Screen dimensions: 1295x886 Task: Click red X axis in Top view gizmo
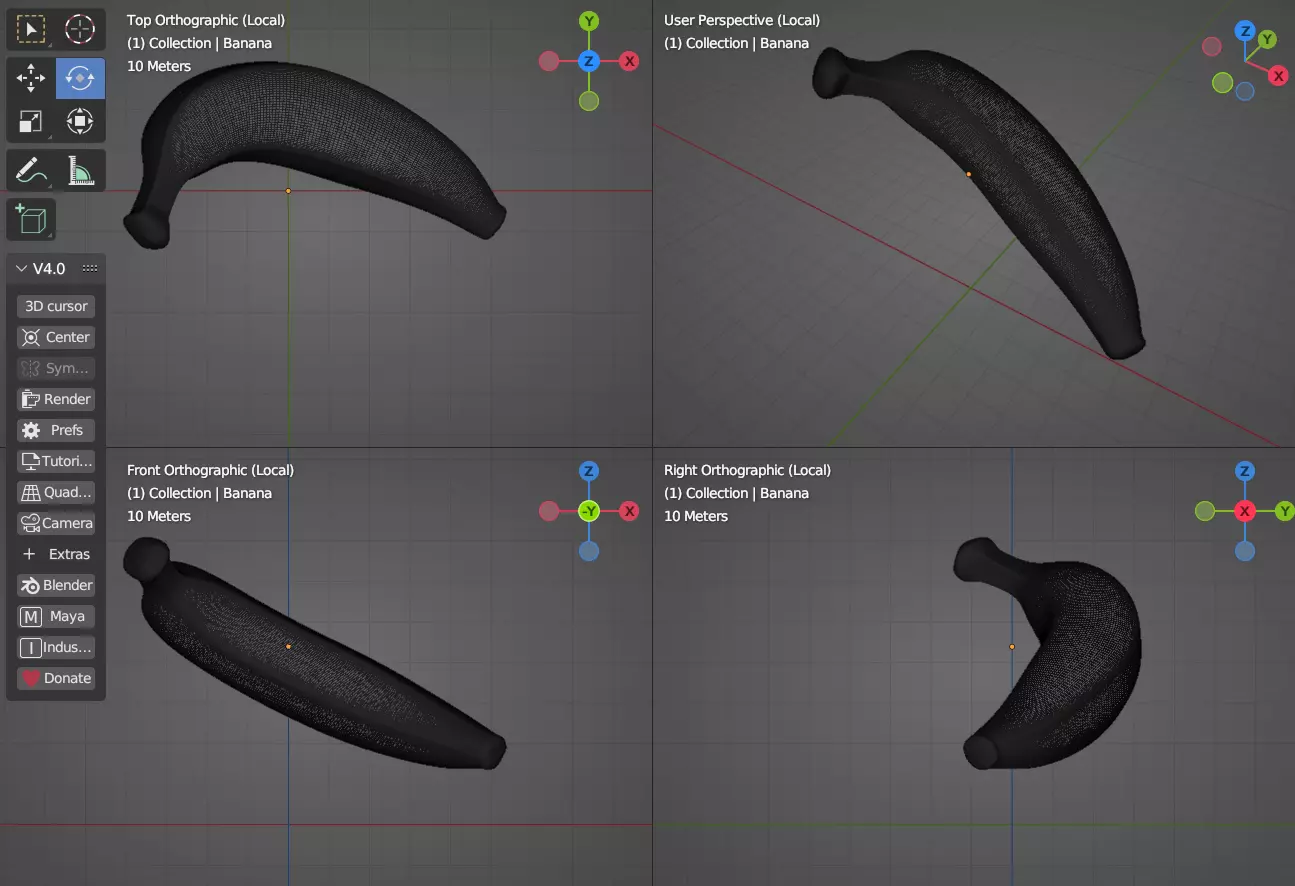click(629, 61)
